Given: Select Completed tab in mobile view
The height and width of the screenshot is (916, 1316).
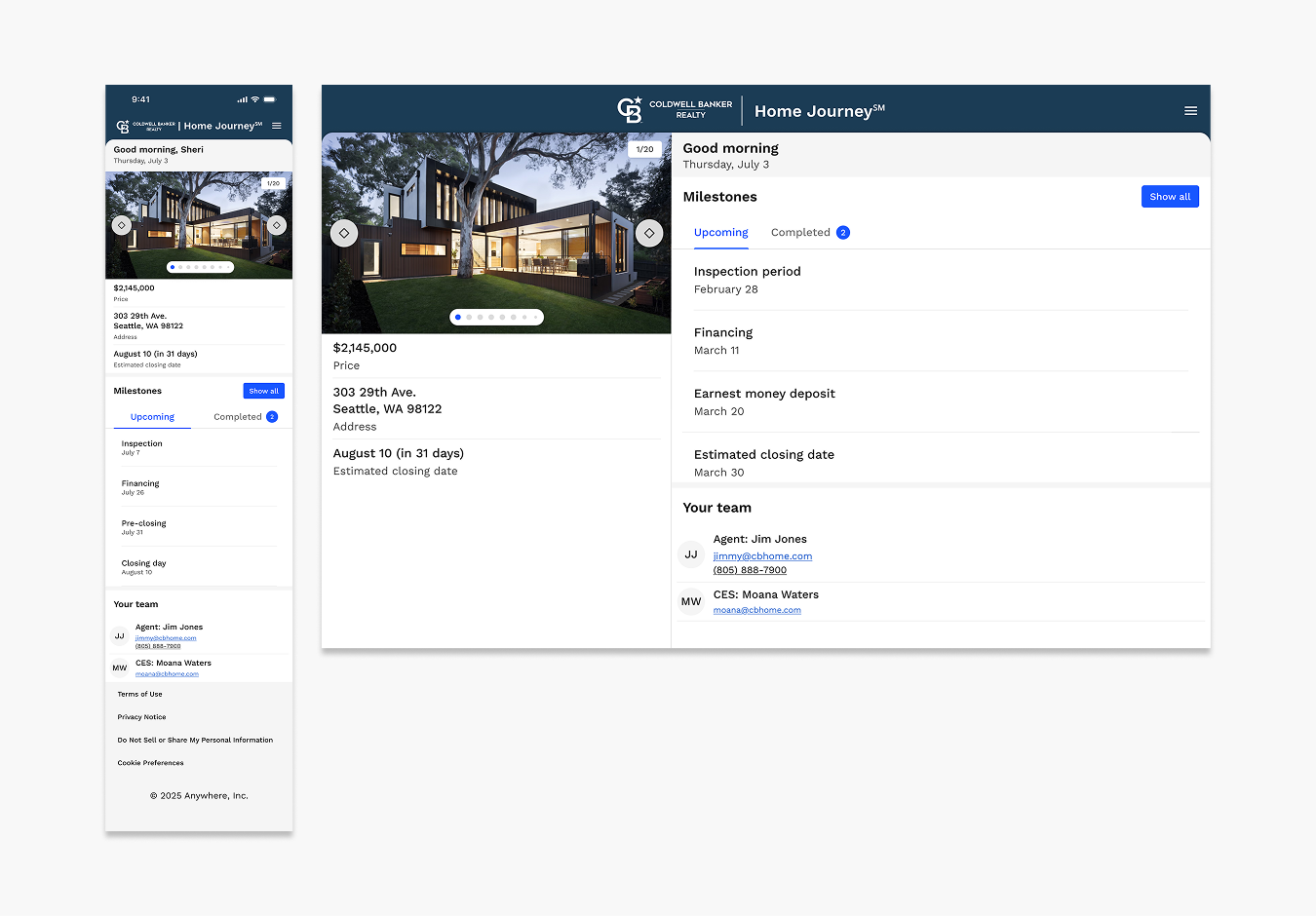Looking at the screenshot, I should tap(245, 417).
